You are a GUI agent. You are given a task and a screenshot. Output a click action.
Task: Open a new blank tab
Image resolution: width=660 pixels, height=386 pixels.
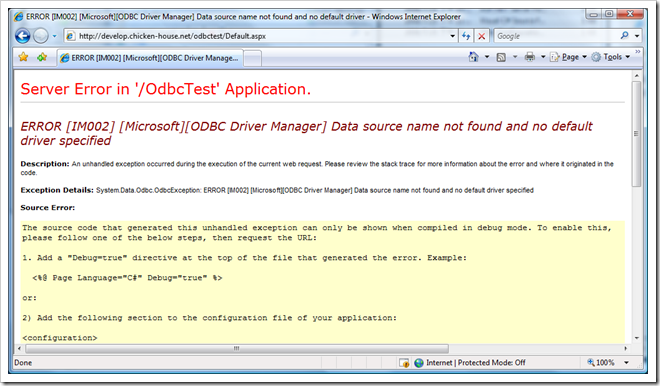tap(253, 59)
